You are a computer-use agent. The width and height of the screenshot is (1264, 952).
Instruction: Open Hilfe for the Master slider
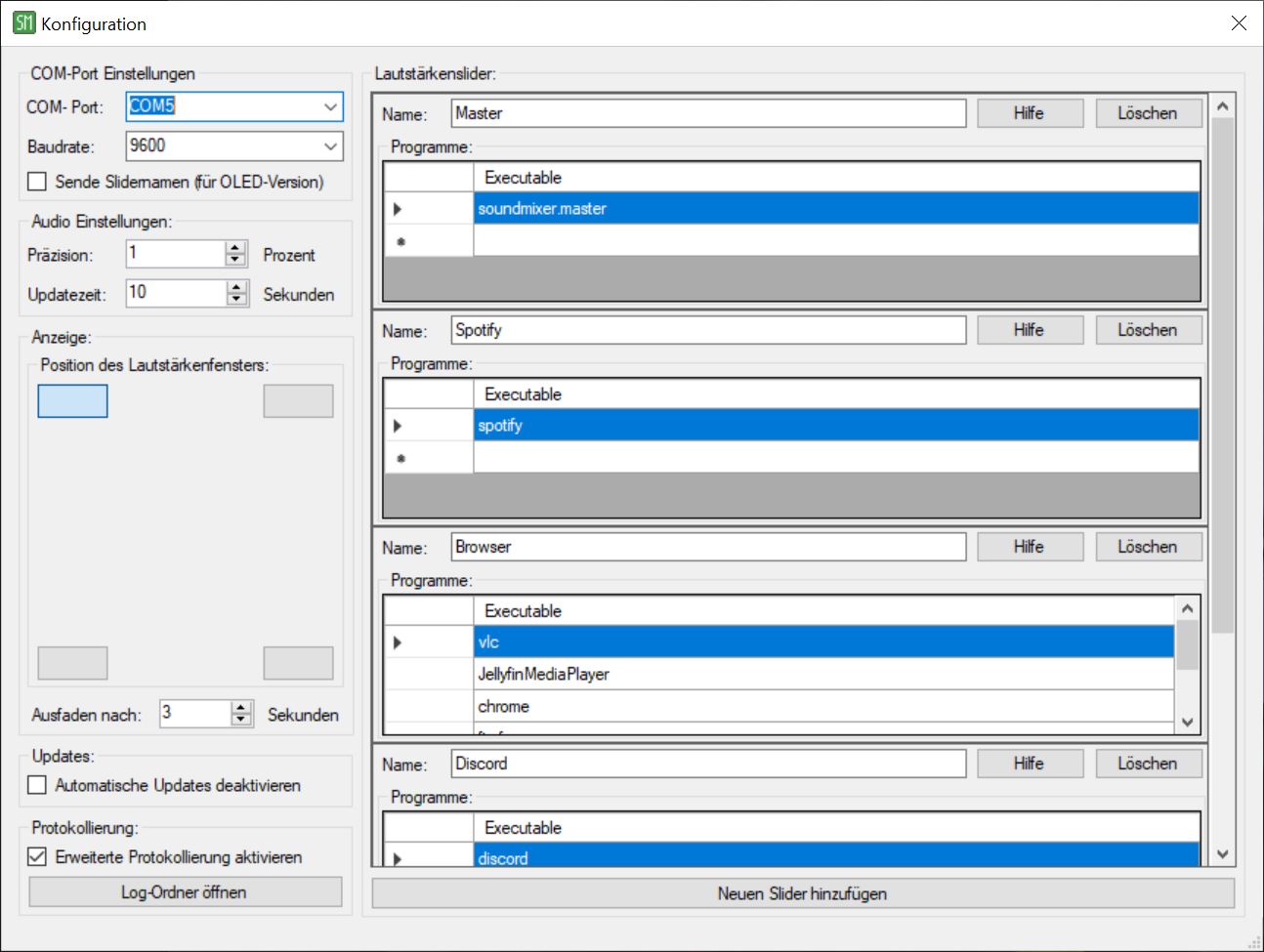click(1031, 113)
